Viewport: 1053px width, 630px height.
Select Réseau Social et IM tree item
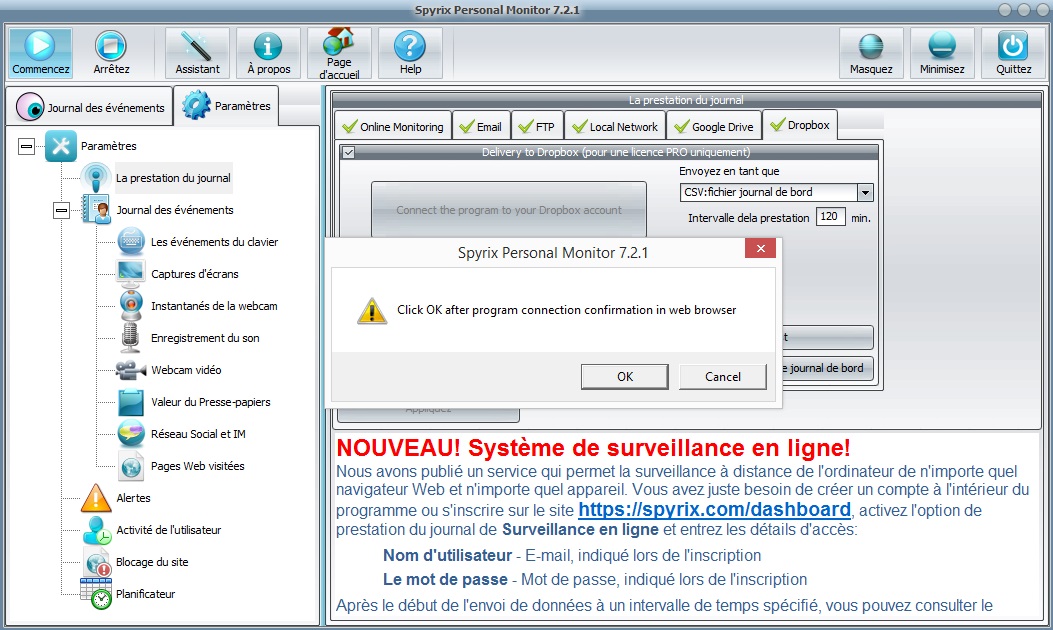point(198,434)
